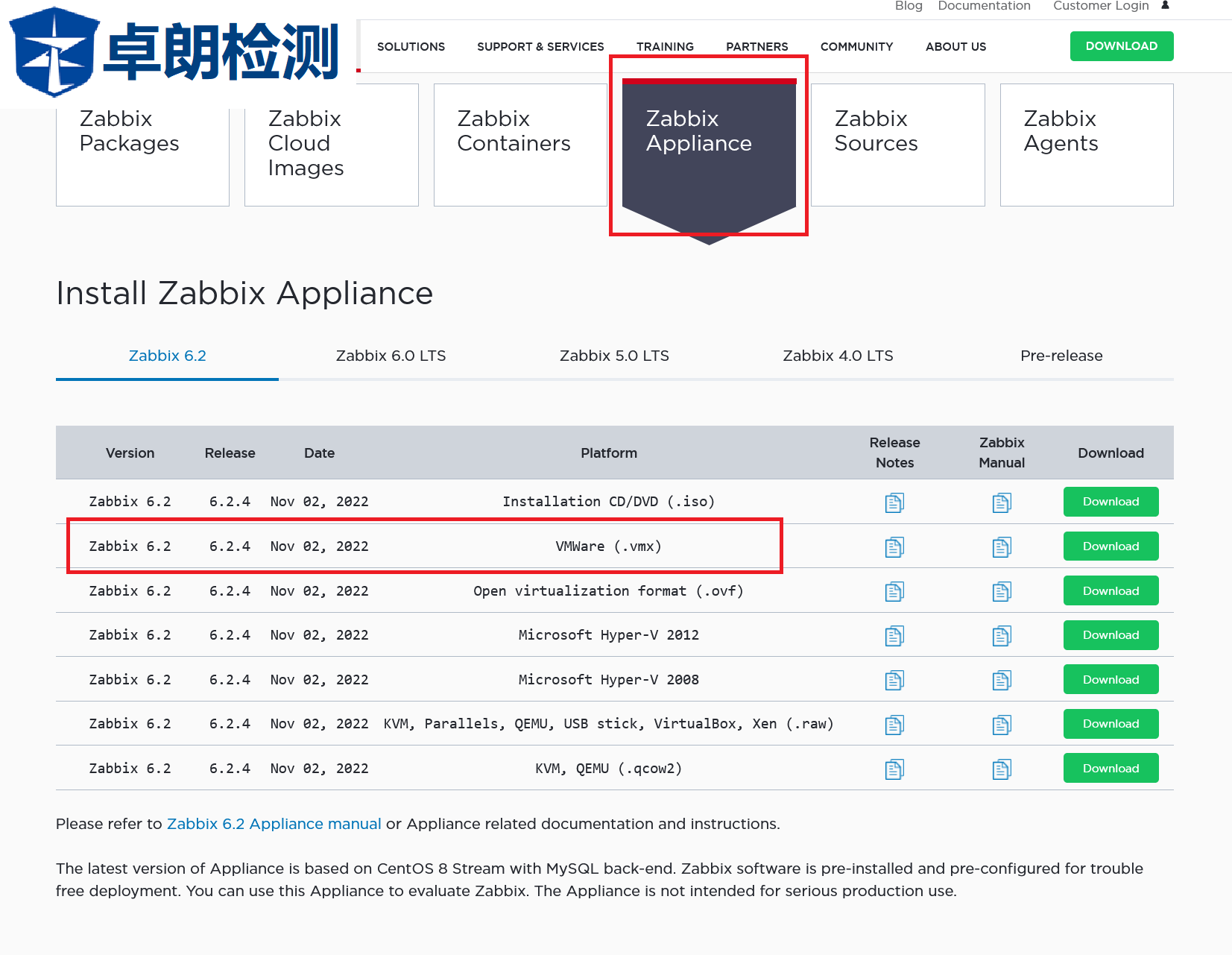Select the Zabbix Sources card

point(897,145)
